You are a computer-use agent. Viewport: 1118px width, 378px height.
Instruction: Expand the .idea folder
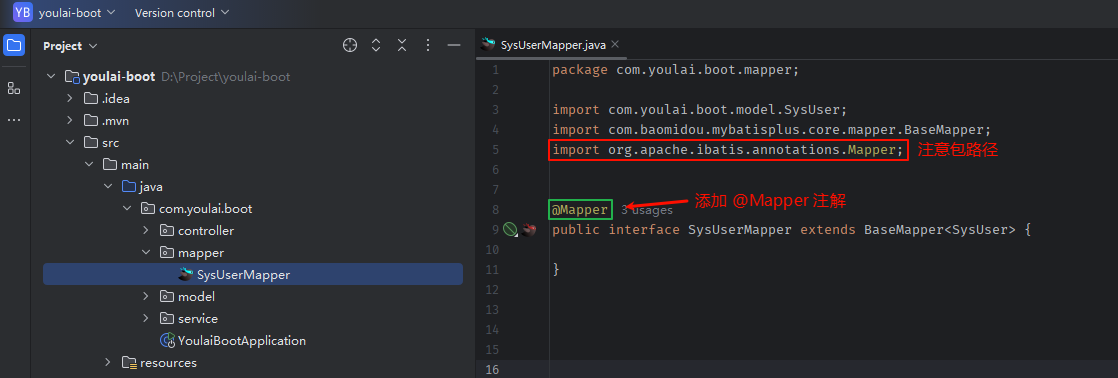click(x=70, y=98)
